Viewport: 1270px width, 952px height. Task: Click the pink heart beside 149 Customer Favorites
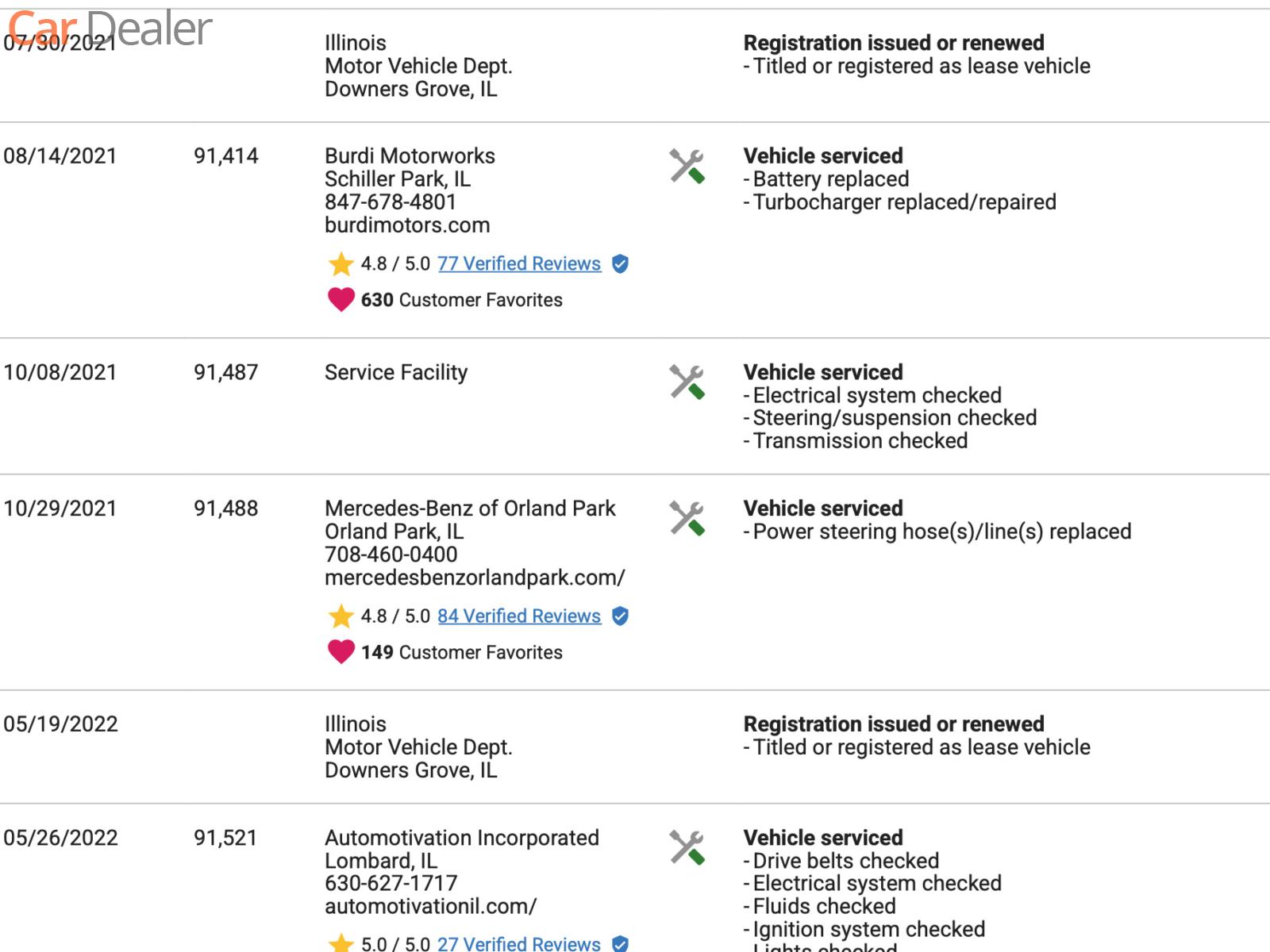click(x=341, y=652)
